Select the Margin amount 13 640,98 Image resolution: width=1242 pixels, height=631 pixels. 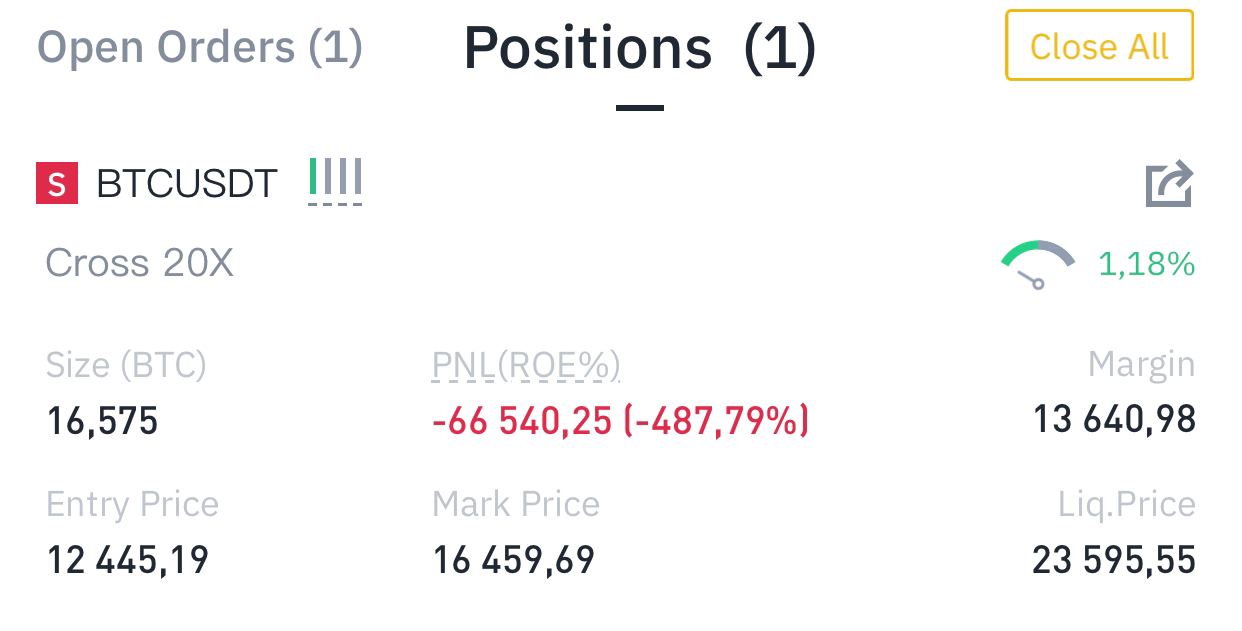(1114, 419)
